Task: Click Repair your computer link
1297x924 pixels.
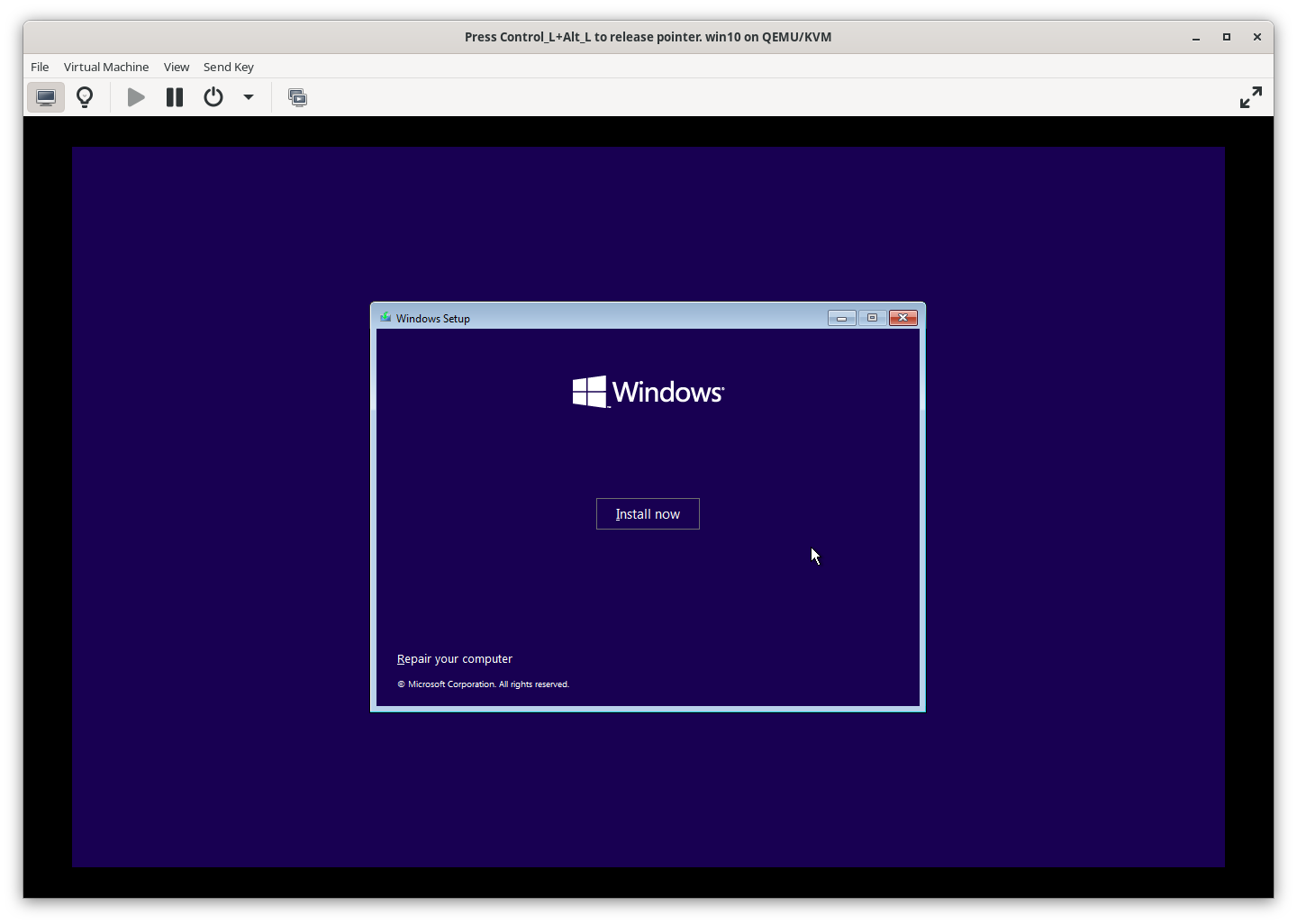Action: [x=455, y=659]
